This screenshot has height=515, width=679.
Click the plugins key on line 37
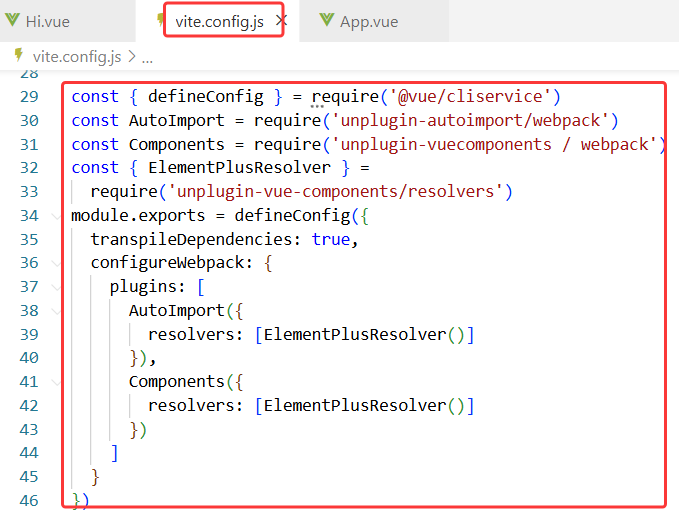143,287
